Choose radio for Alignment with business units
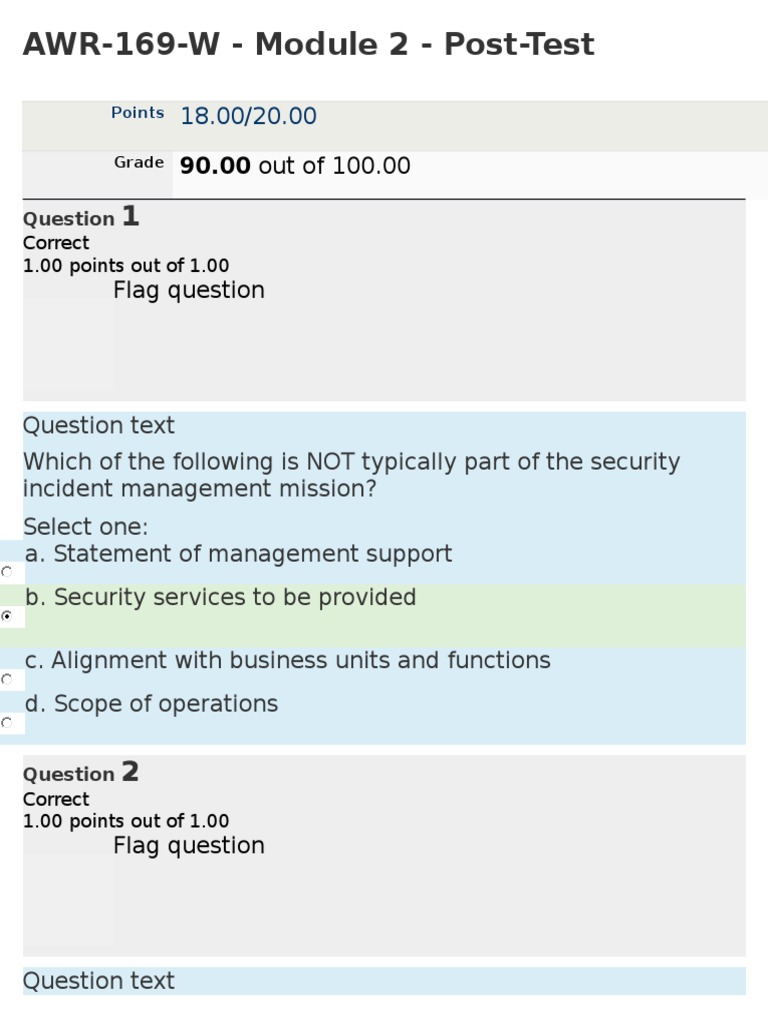The image size is (768, 1024). (8, 679)
